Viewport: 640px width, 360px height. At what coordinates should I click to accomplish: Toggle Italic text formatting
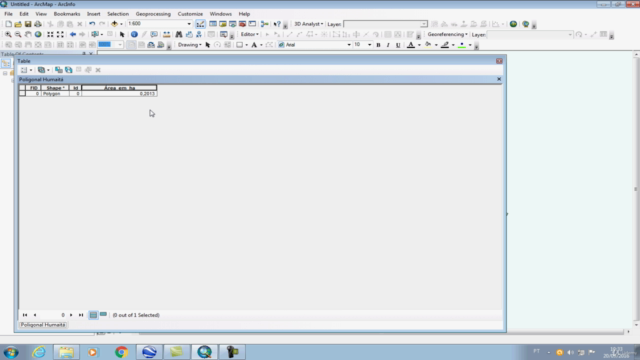tap(388, 45)
